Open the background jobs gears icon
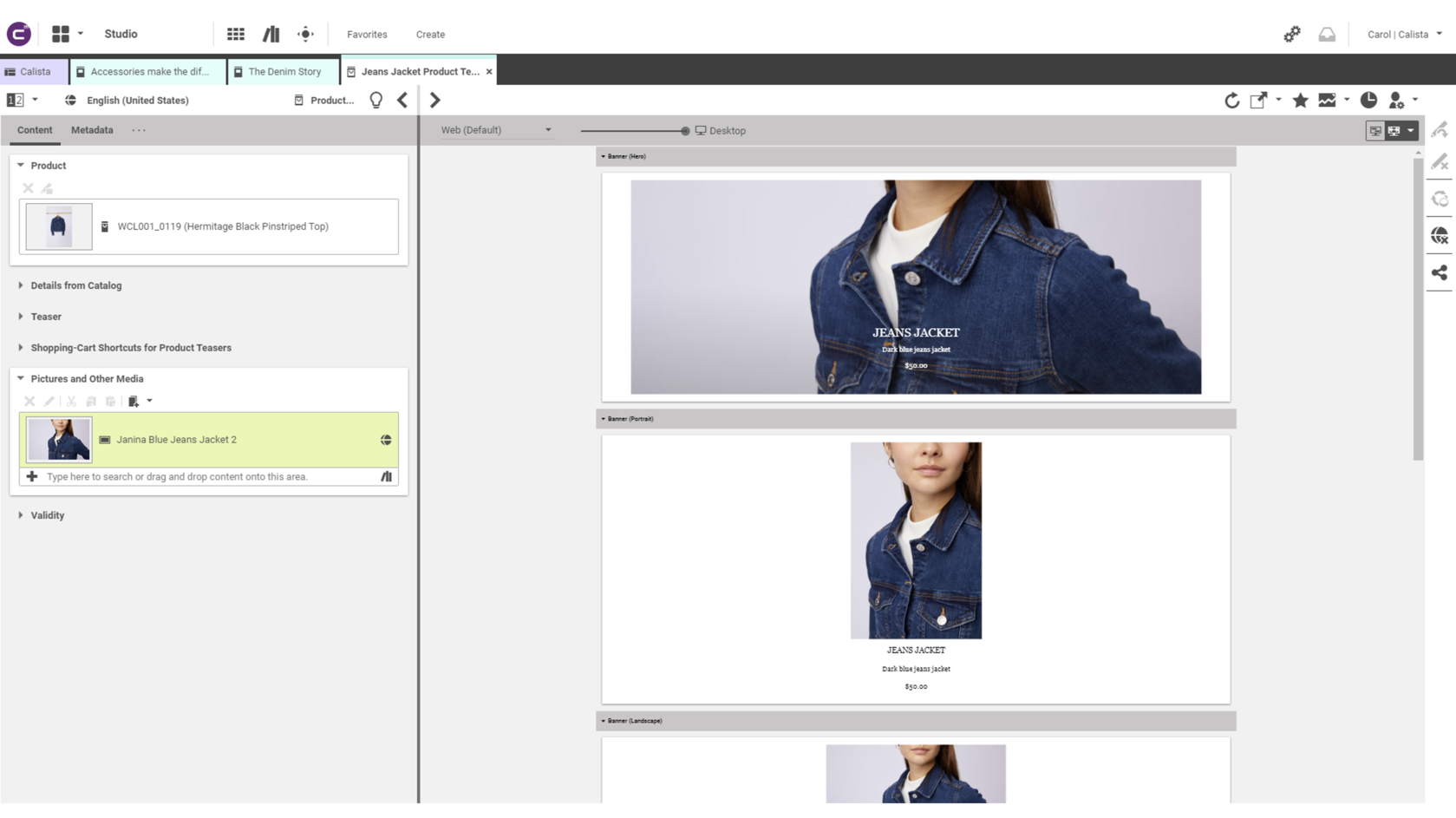Screen dimensions: 1456x818 (1292, 34)
